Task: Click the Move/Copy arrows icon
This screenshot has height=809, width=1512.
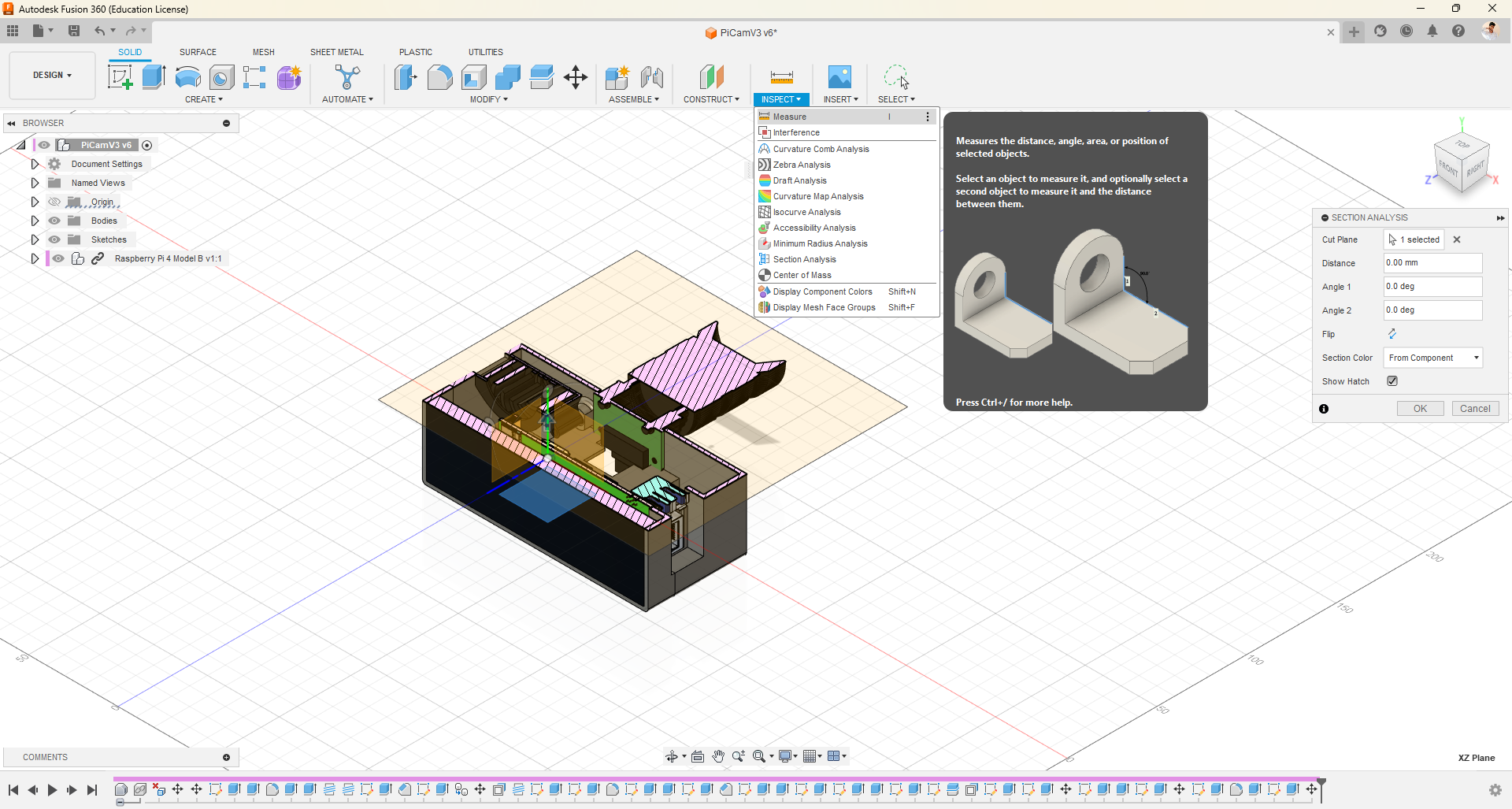Action: click(x=576, y=77)
